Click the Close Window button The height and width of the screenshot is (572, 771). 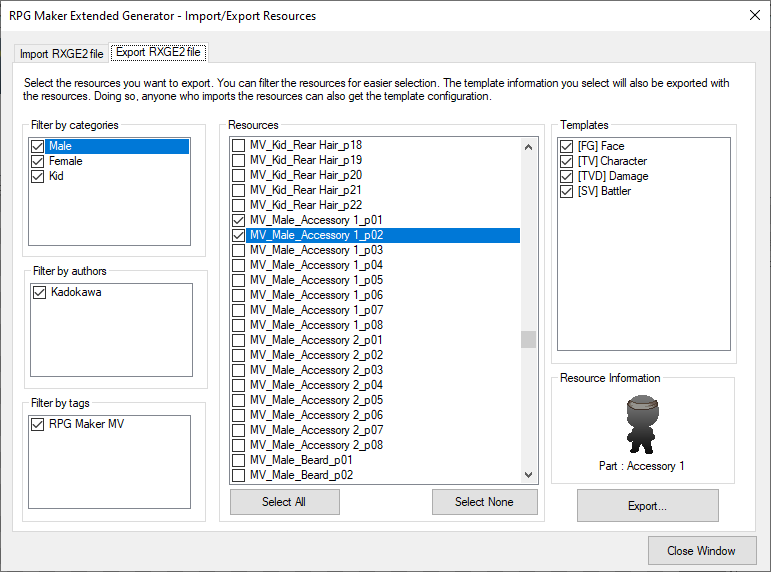702,551
